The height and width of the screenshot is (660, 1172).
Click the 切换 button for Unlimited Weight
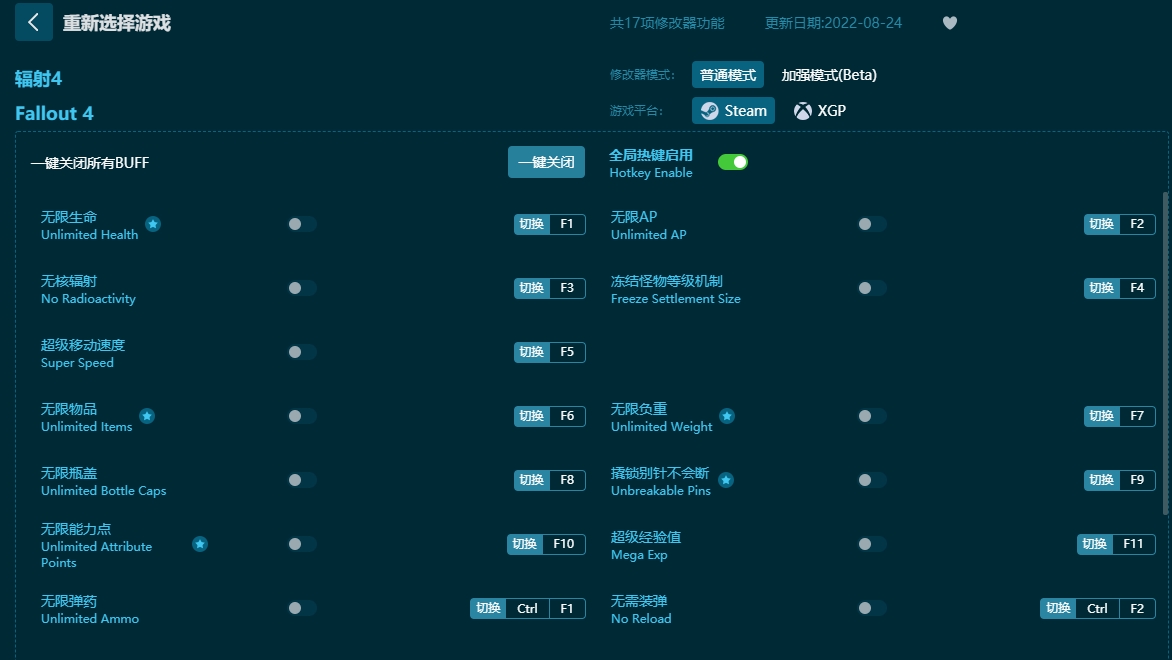(x=1102, y=416)
